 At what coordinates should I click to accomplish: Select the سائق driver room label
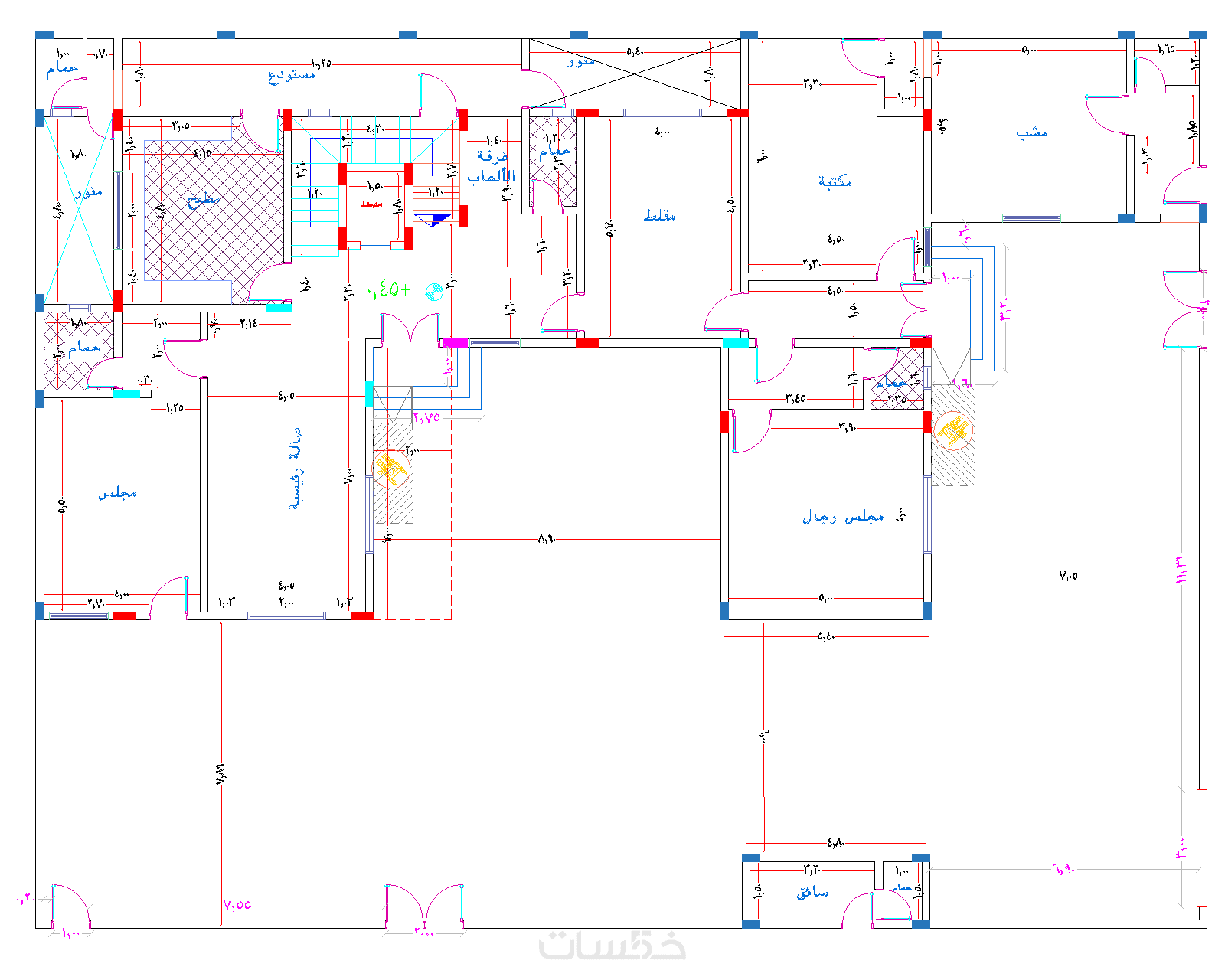tap(812, 893)
